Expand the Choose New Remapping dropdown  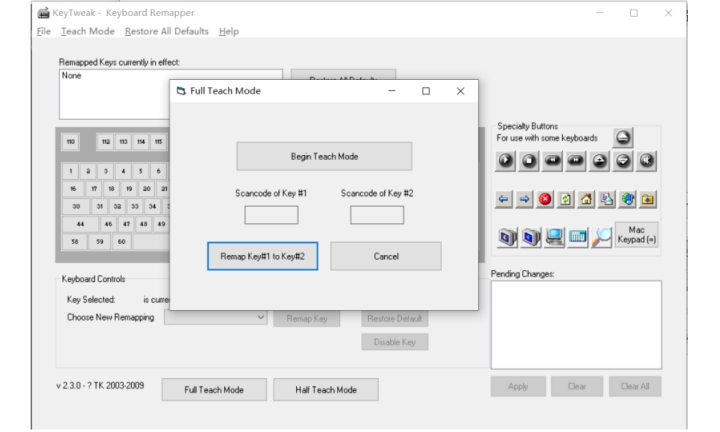pos(262,318)
